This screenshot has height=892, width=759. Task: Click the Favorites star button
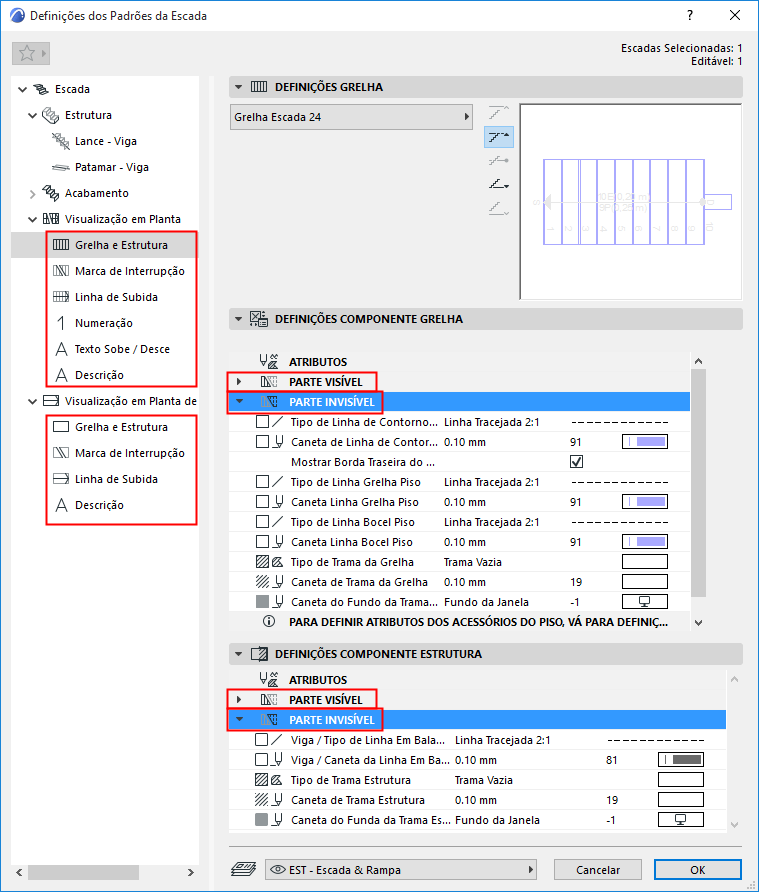click(31, 53)
